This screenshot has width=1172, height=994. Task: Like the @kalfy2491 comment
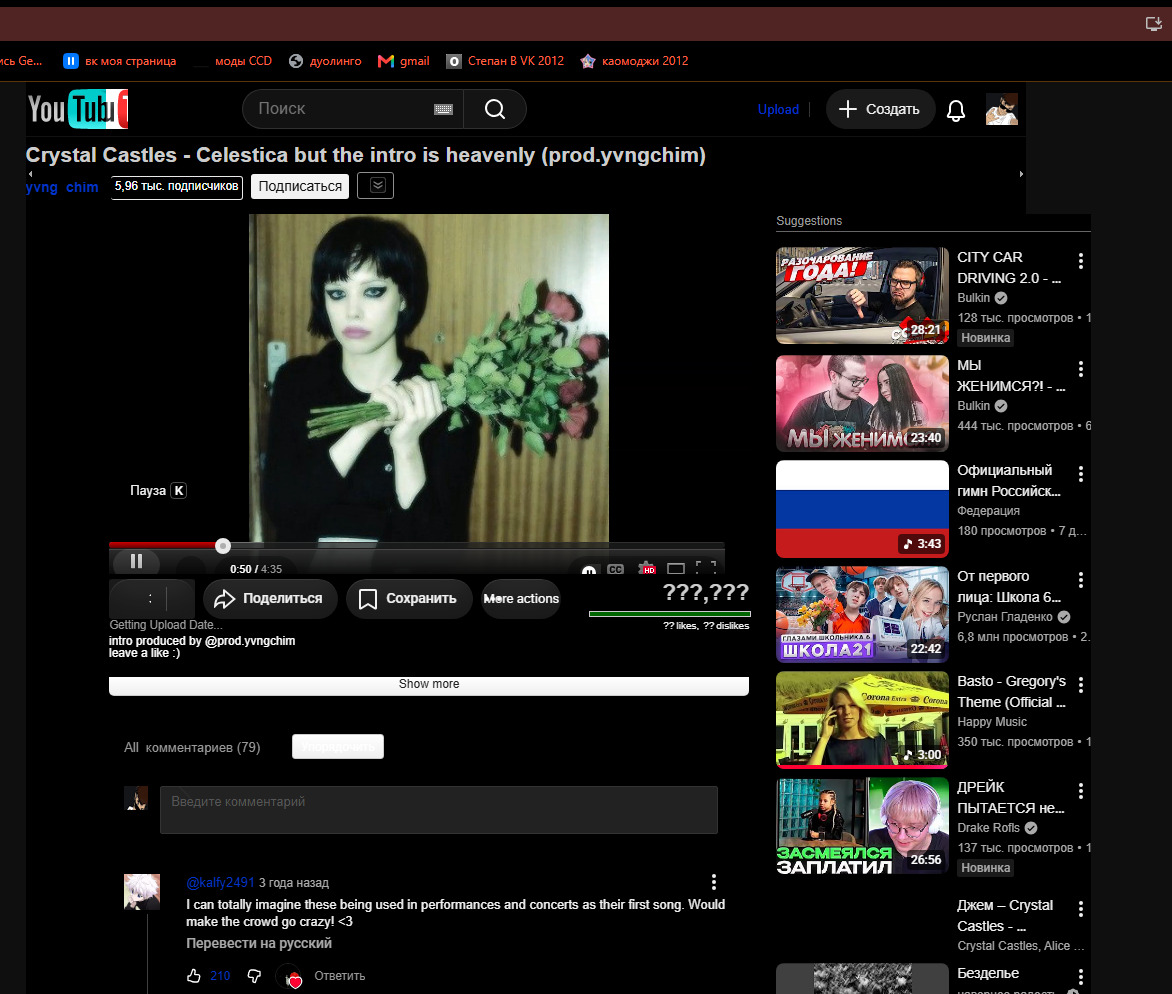point(194,975)
